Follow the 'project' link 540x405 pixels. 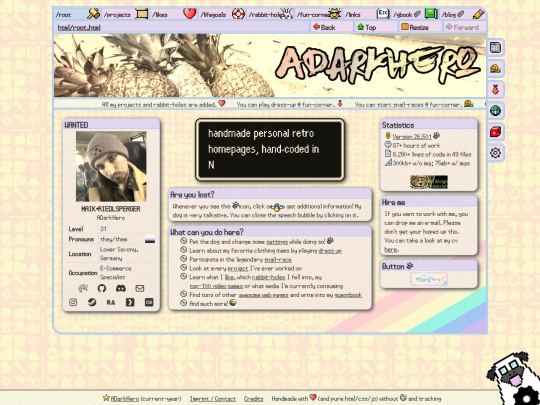[x=238, y=268]
